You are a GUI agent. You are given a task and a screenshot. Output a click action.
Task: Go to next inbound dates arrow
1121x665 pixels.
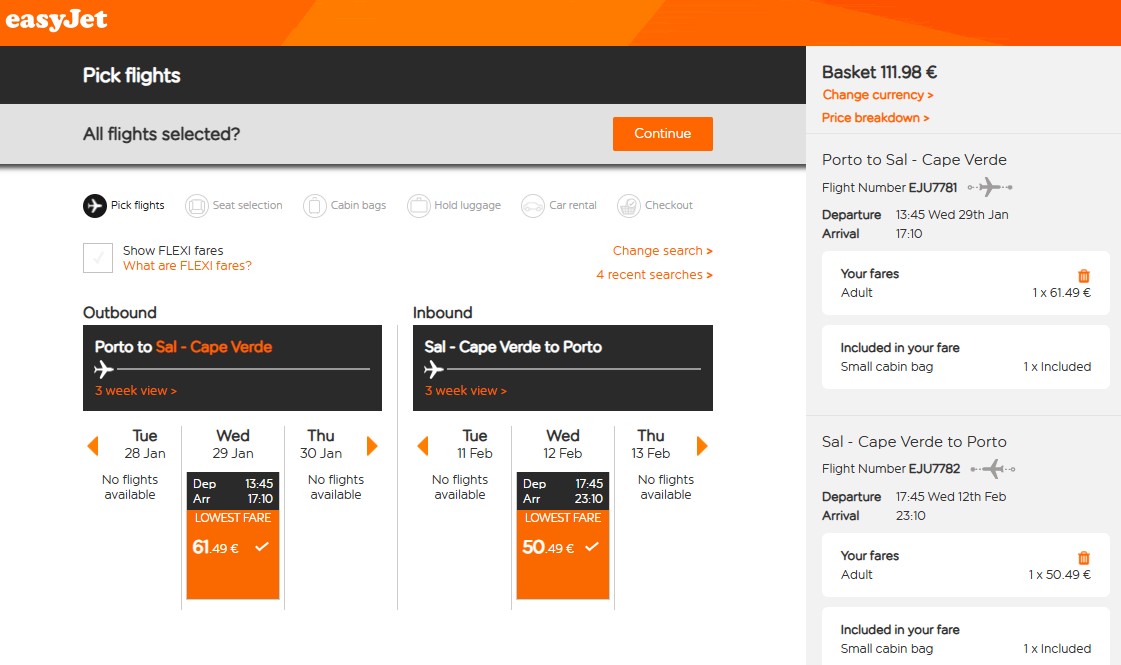702,446
